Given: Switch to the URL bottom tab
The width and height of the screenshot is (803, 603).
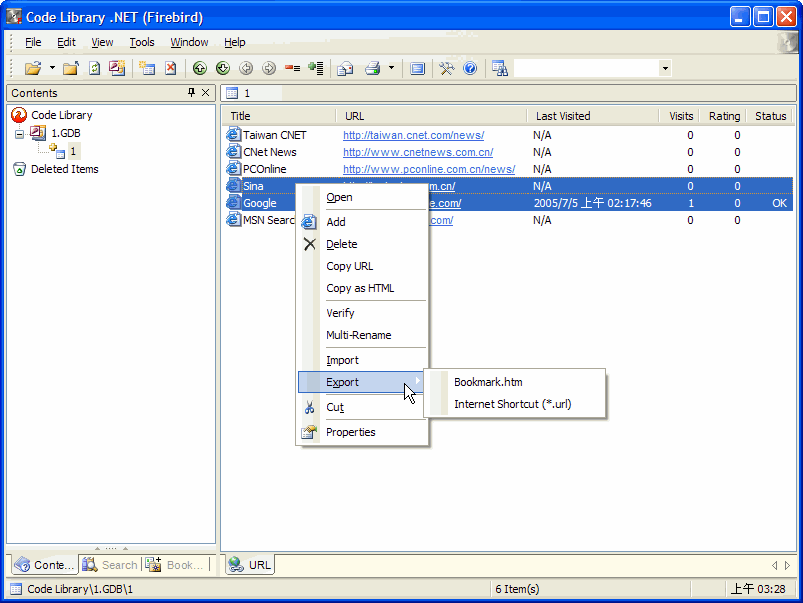Looking at the screenshot, I should (250, 565).
